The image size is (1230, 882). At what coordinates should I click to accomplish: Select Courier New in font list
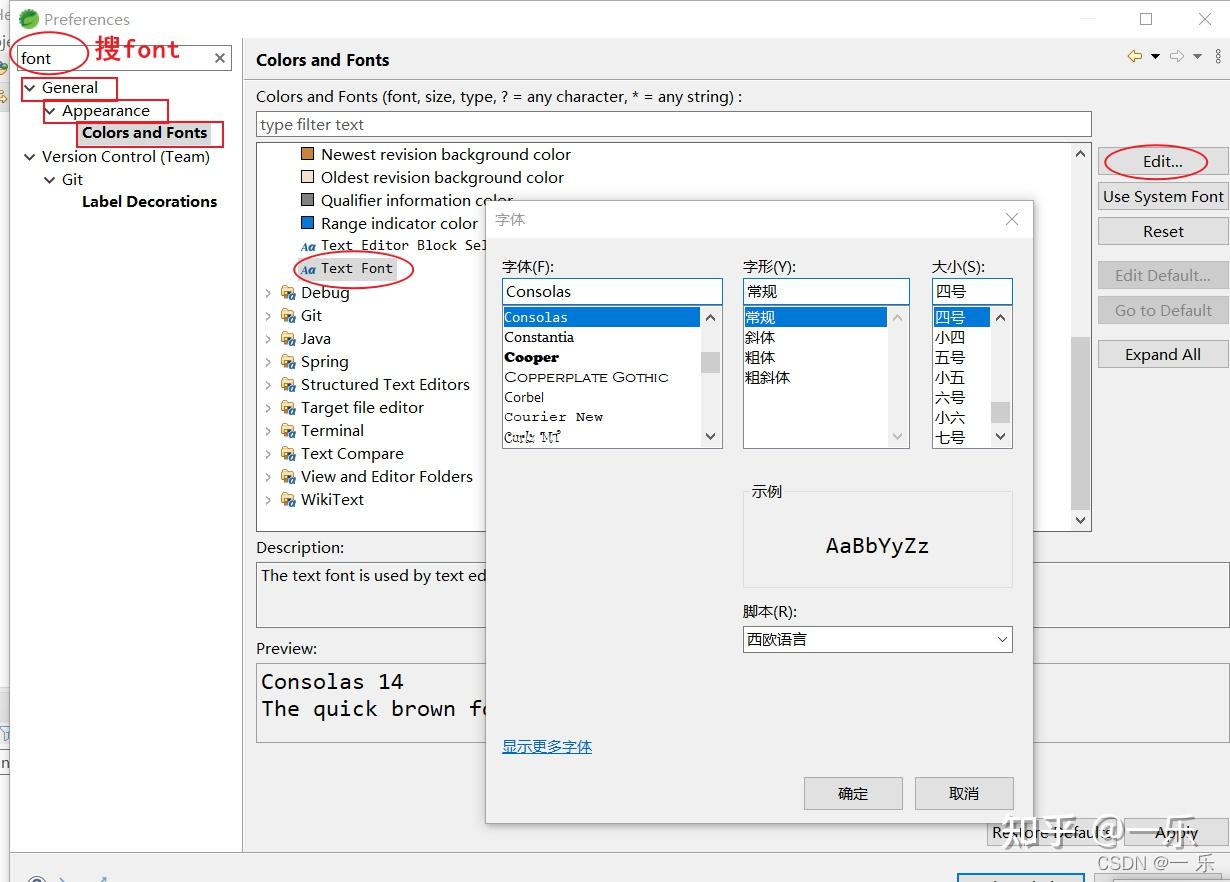pos(553,417)
